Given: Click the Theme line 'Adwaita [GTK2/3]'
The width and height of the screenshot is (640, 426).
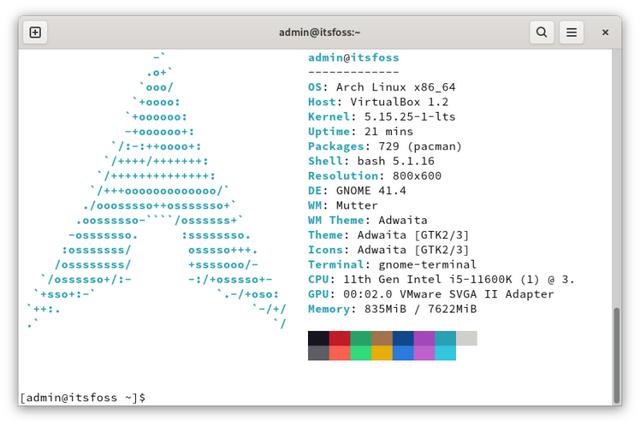Looking at the screenshot, I should pos(389,235).
